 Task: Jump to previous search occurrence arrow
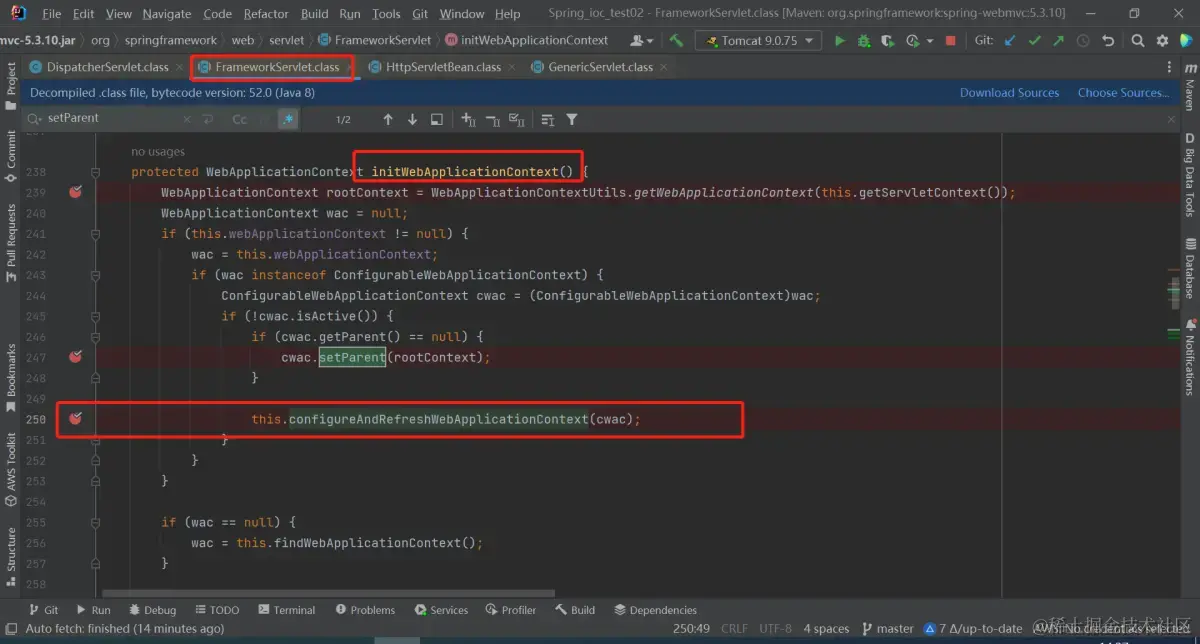pos(388,119)
